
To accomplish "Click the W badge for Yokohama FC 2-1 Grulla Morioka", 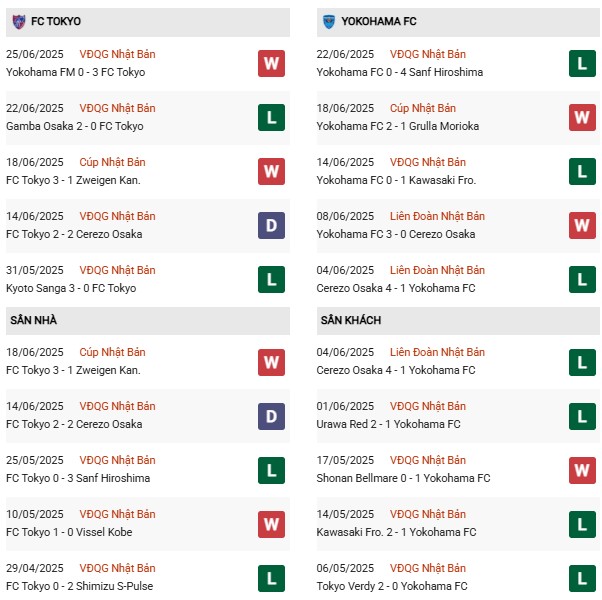I will pos(582,117).
